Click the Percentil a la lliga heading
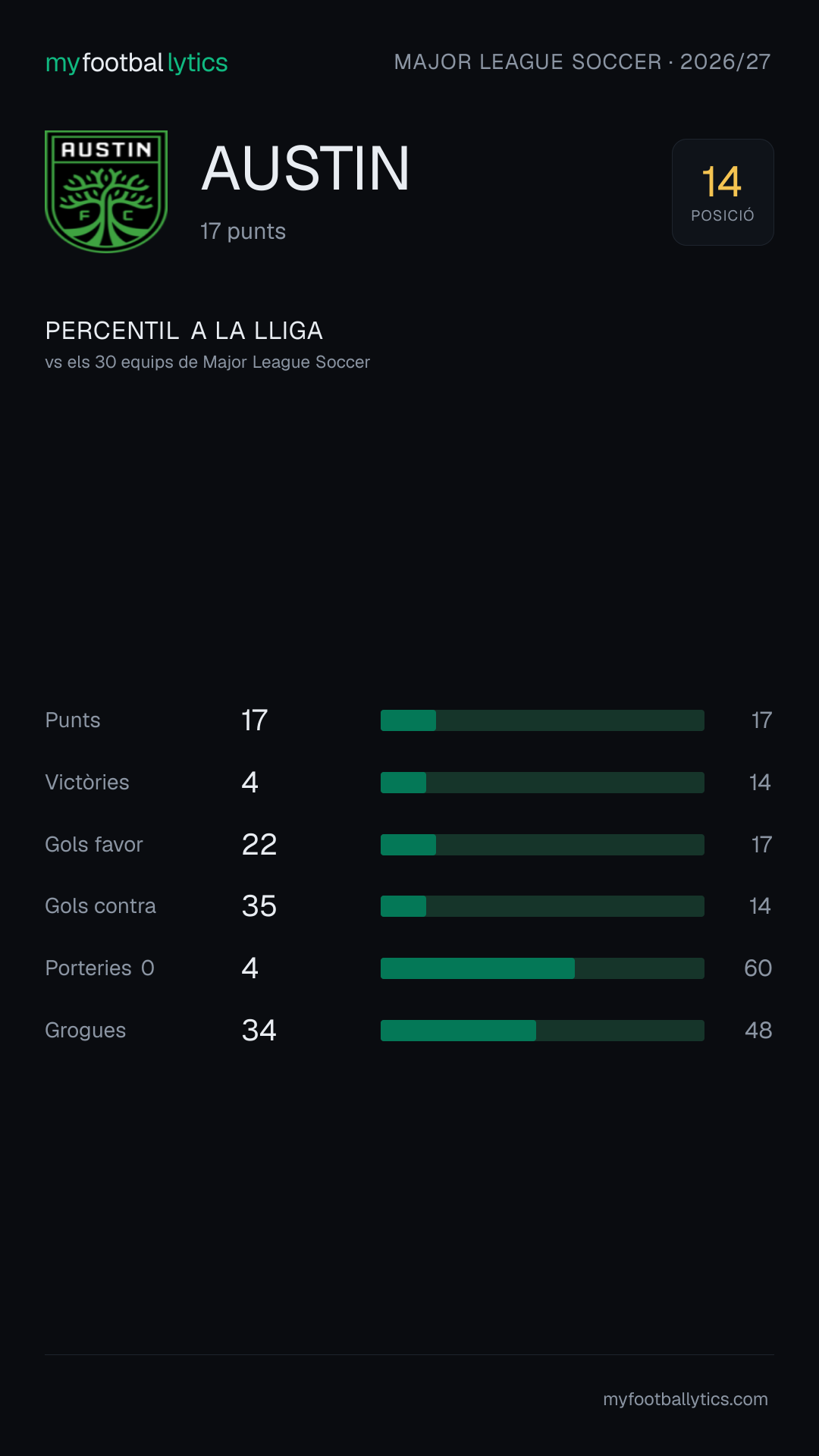819x1456 pixels. coord(184,331)
